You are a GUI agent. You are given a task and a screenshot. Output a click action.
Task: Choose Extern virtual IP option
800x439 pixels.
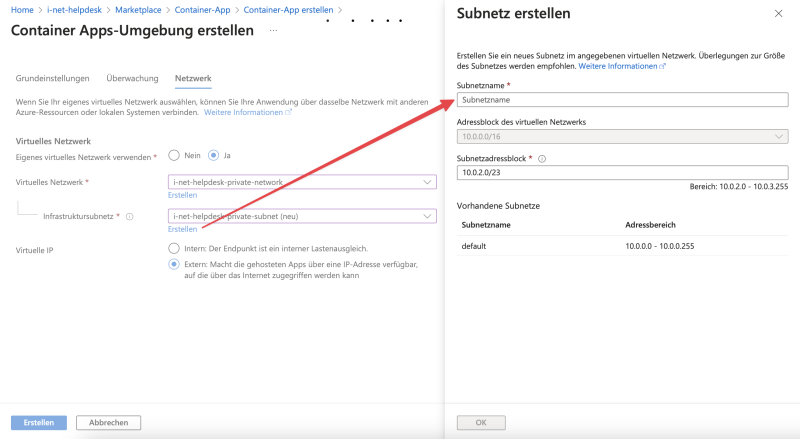pyautogui.click(x=174, y=264)
